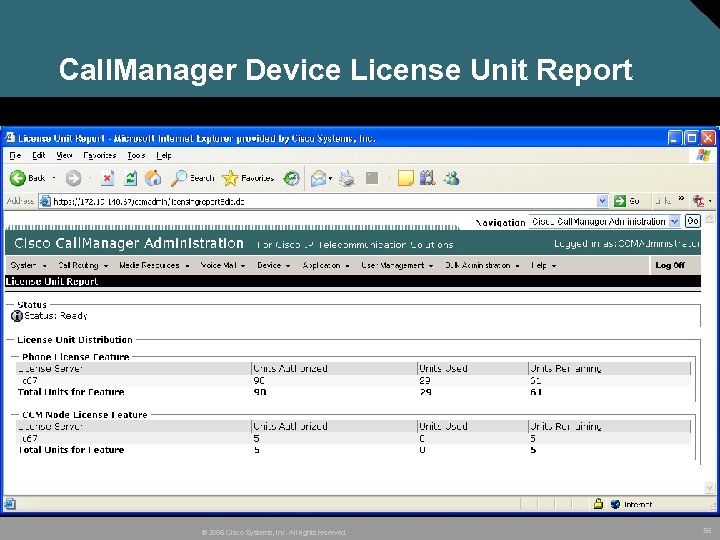Click the Windows flag logo icon
Image resolution: width=720 pixels, height=540 pixels.
703,155
